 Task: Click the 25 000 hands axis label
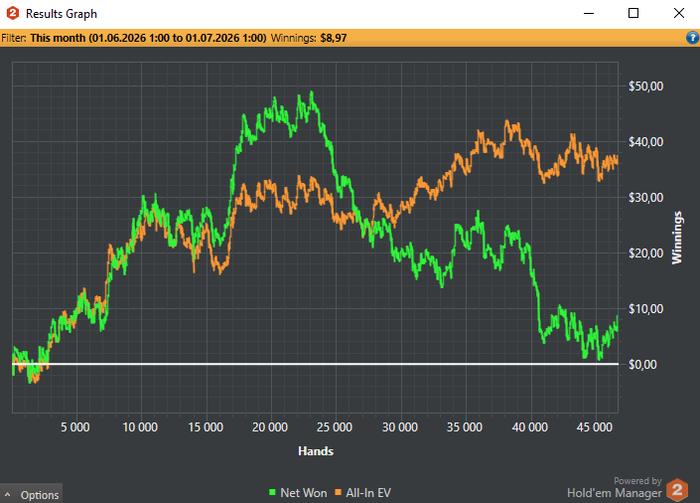pyautogui.click(x=334, y=427)
